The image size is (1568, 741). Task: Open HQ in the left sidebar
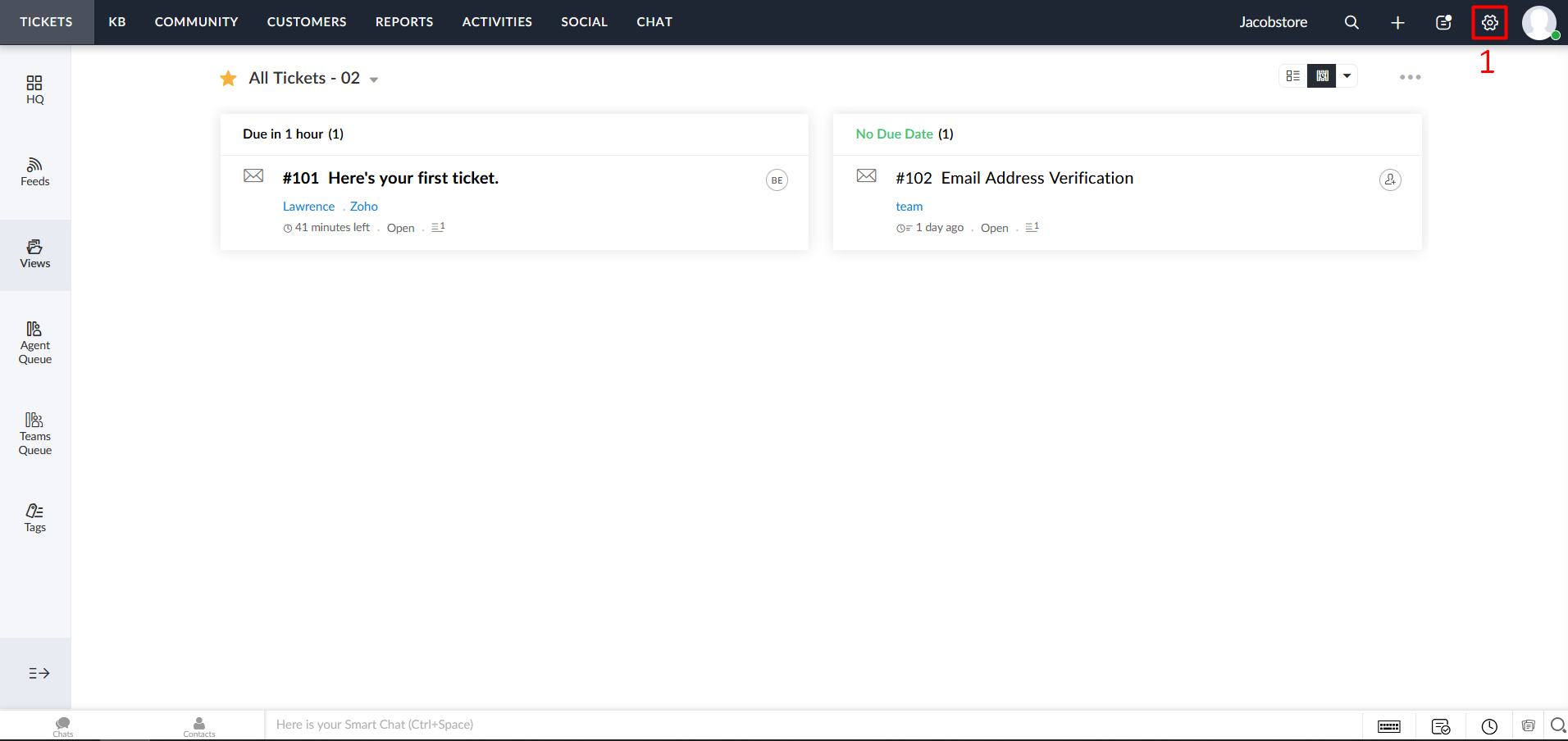click(34, 90)
